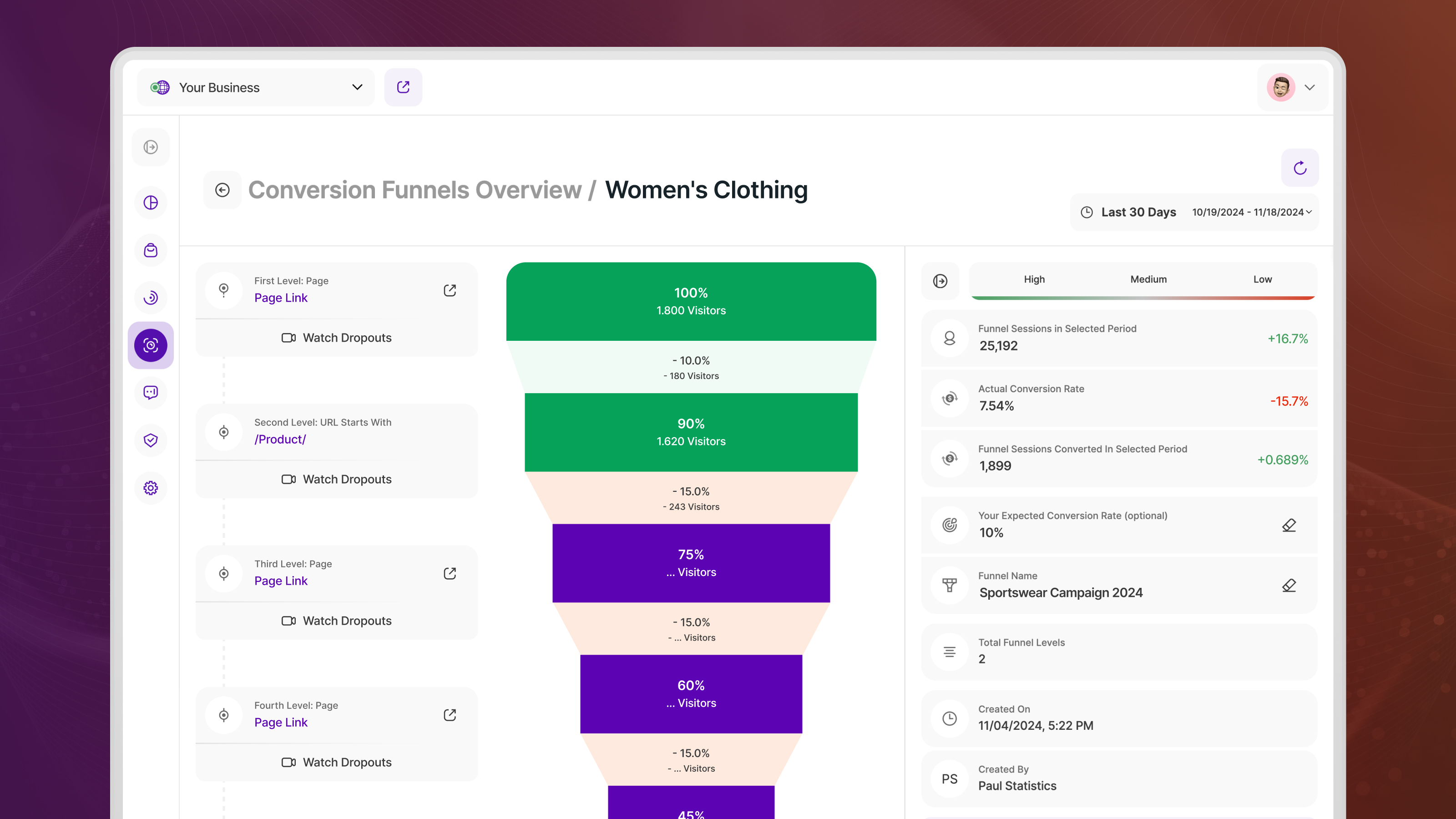
Task: Click the 25,192 funnel sessions value
Action: pyautogui.click(x=998, y=345)
